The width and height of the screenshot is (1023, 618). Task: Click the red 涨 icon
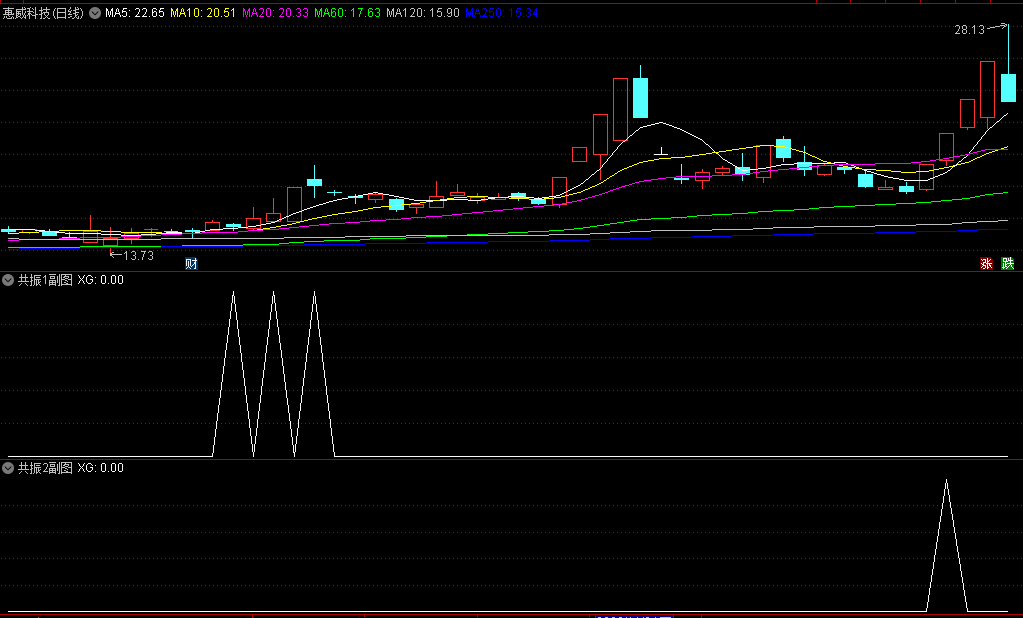point(986,264)
